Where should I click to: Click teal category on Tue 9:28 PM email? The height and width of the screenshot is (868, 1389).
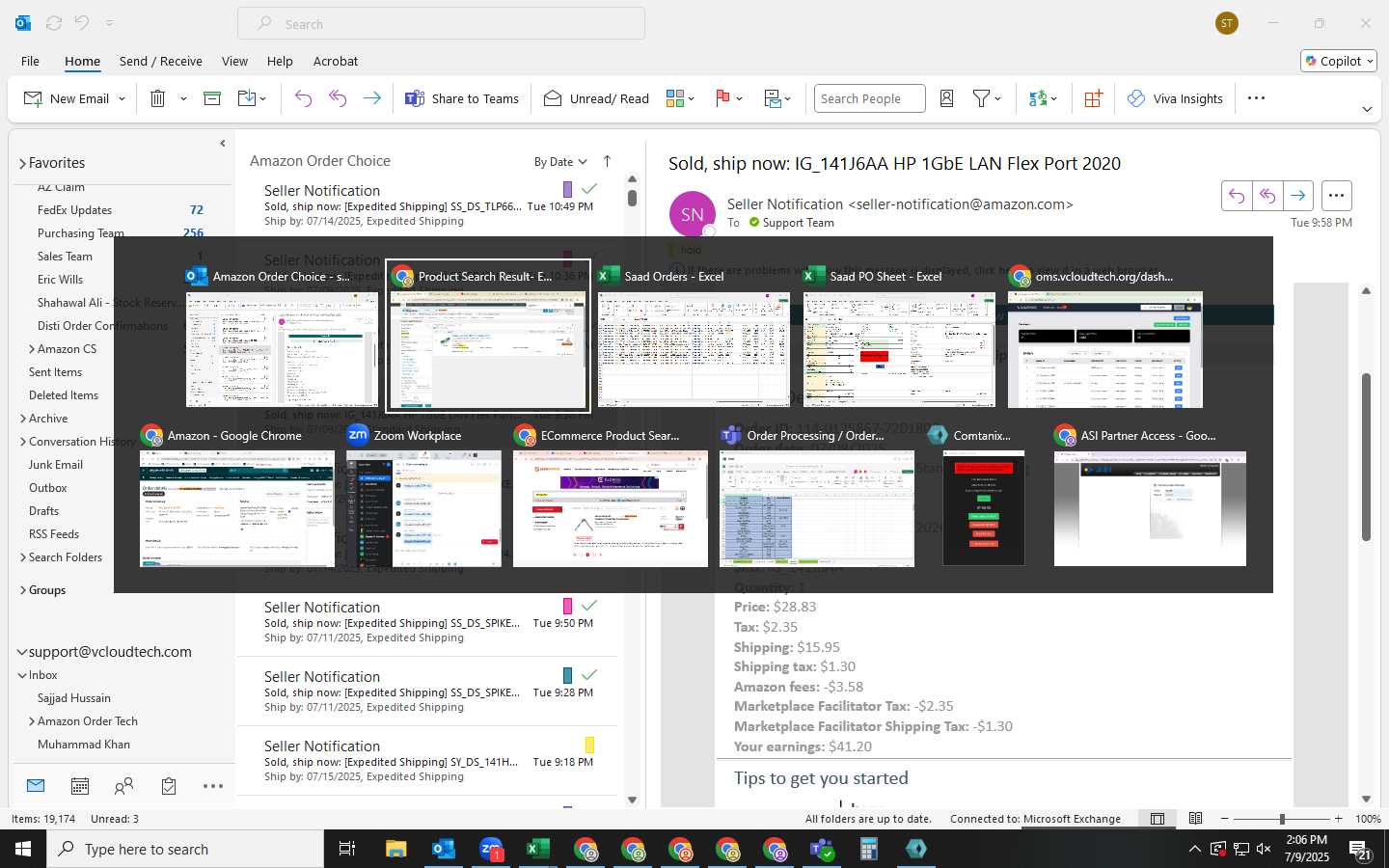pyautogui.click(x=567, y=675)
